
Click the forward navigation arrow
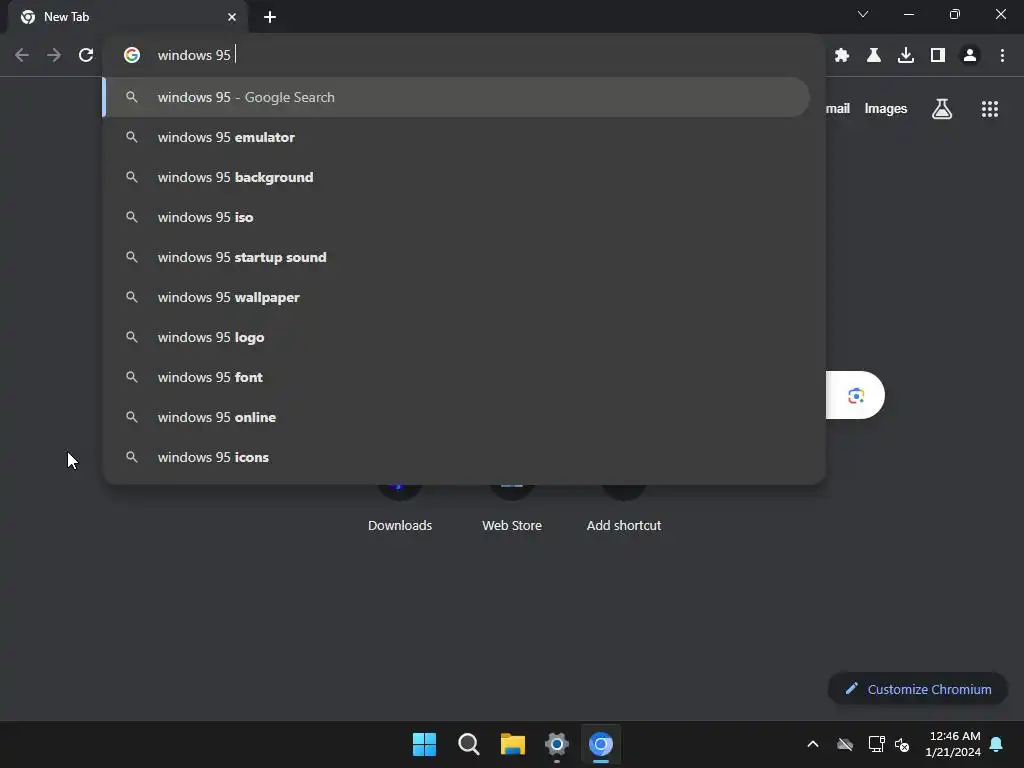point(54,55)
